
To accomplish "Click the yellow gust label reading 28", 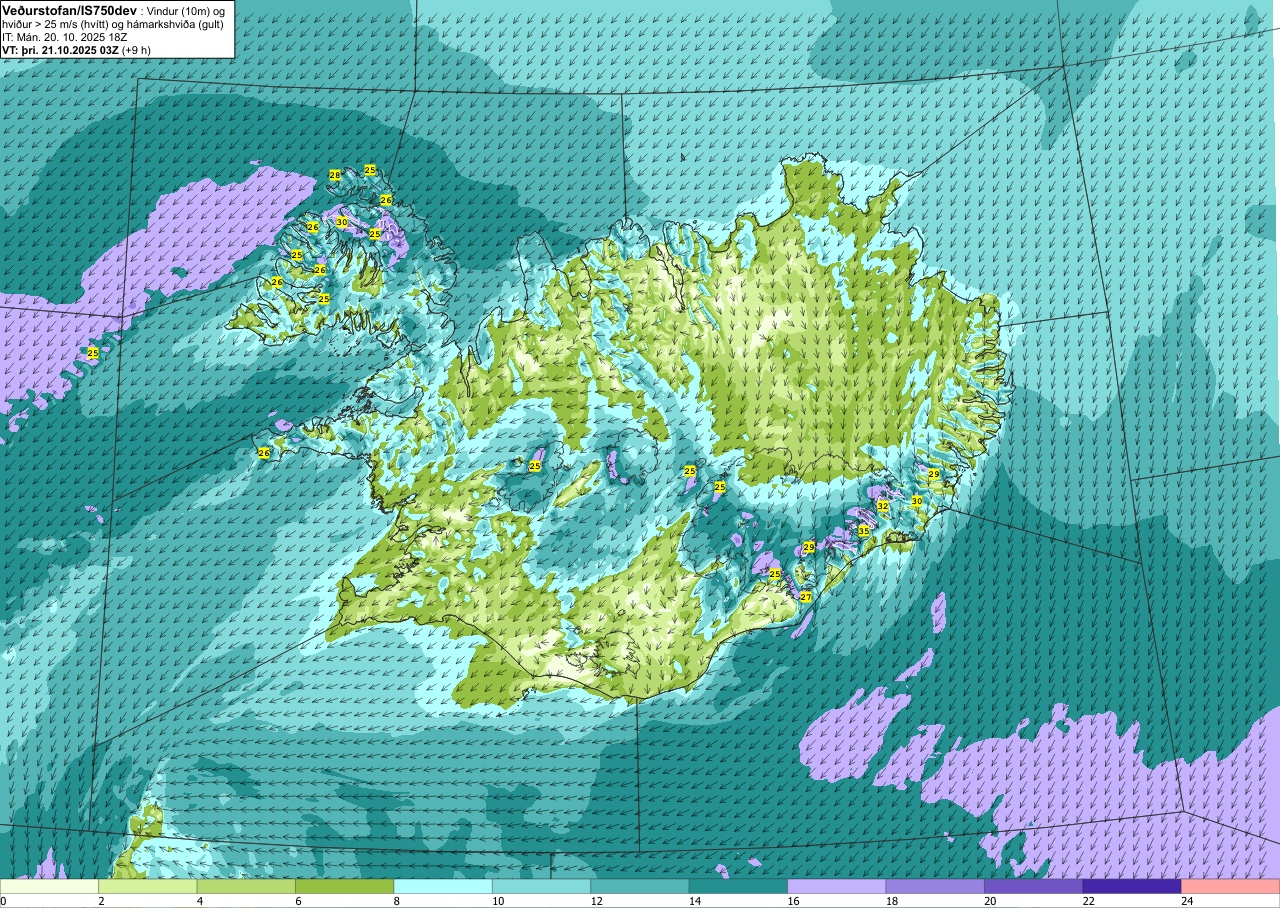I will (335, 175).
